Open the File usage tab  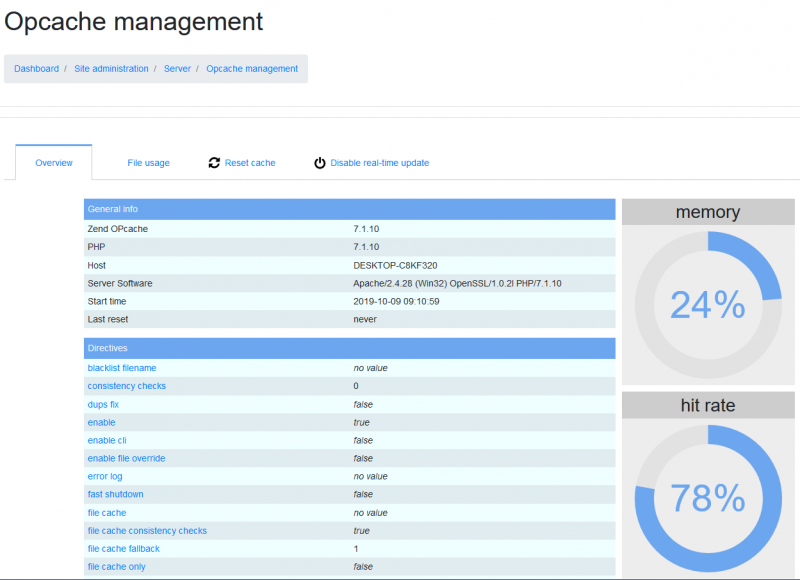[x=148, y=162]
